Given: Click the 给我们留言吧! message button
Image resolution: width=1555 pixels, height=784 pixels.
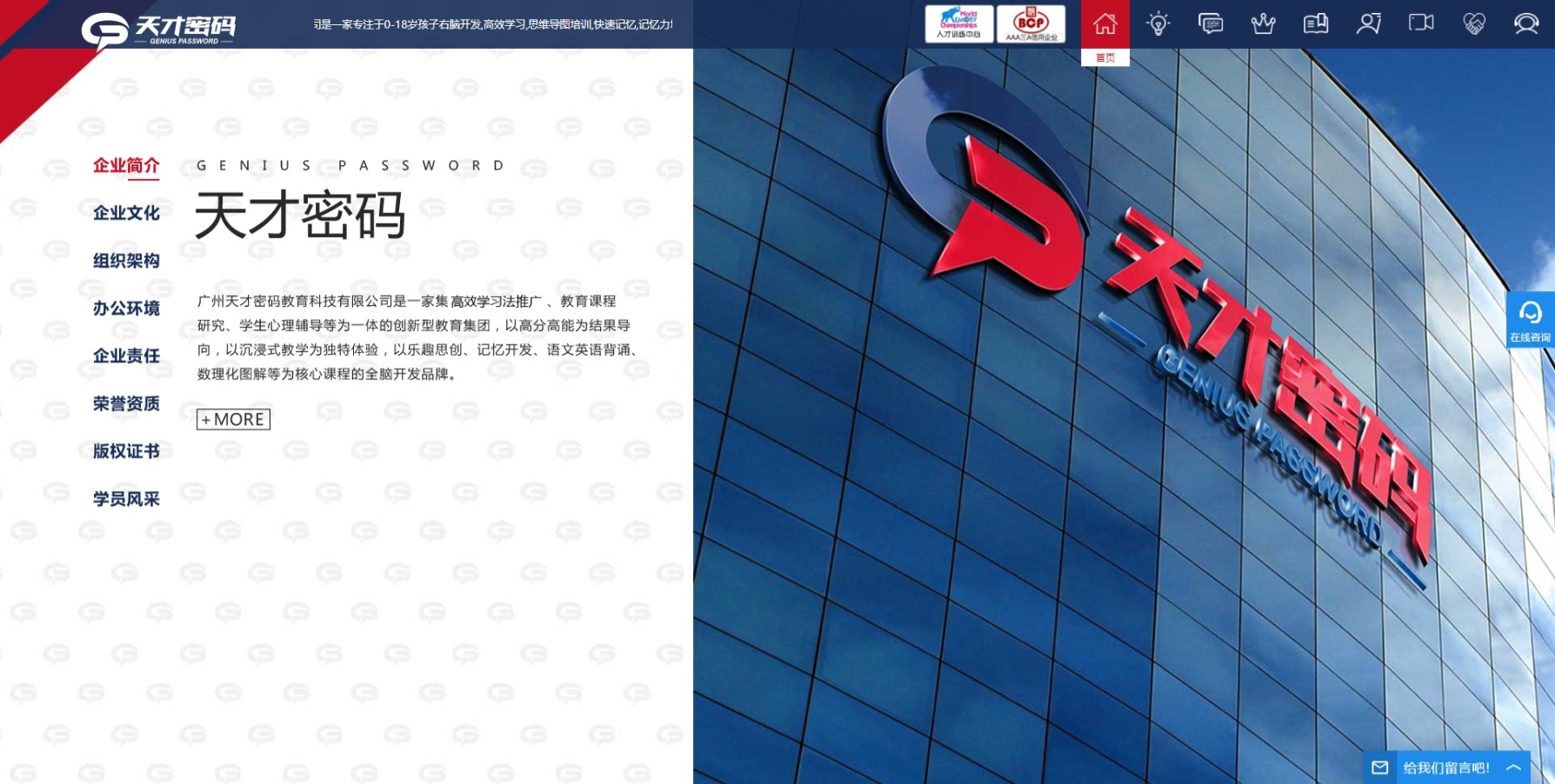Looking at the screenshot, I should [x=1446, y=767].
